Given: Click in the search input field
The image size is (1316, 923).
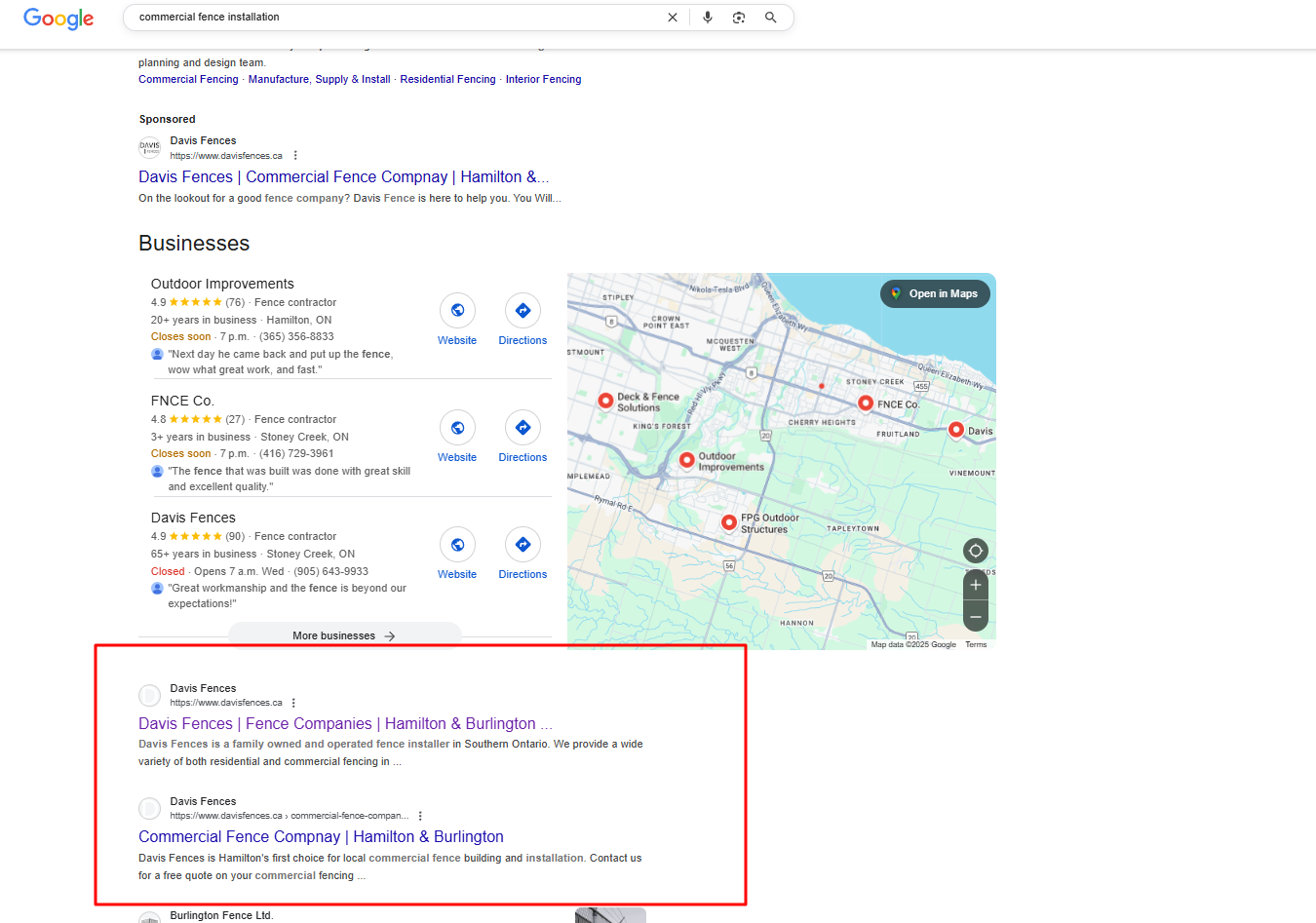Looking at the screenshot, I should coord(395,18).
